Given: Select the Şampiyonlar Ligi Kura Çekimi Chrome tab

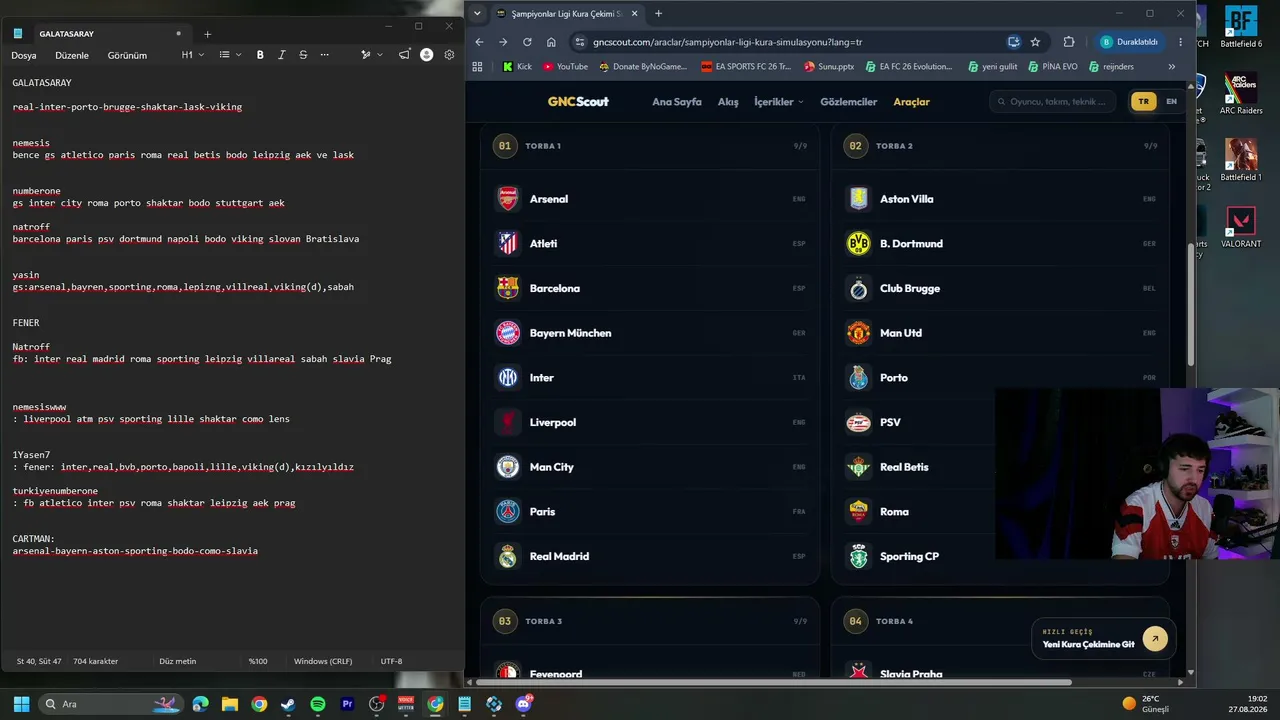Looking at the screenshot, I should point(567,14).
